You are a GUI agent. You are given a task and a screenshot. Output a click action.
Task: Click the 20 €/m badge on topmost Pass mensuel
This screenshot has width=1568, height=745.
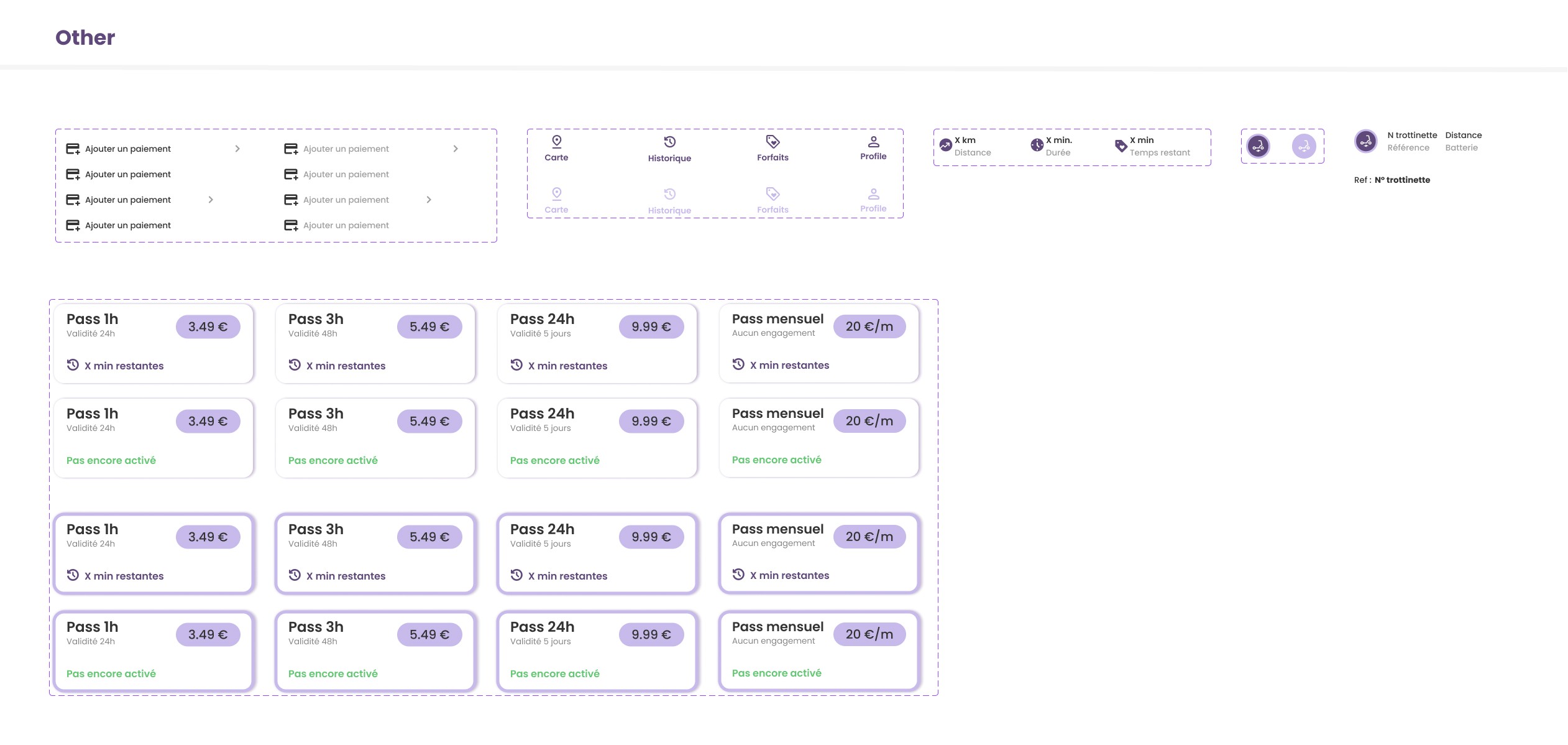[869, 326]
